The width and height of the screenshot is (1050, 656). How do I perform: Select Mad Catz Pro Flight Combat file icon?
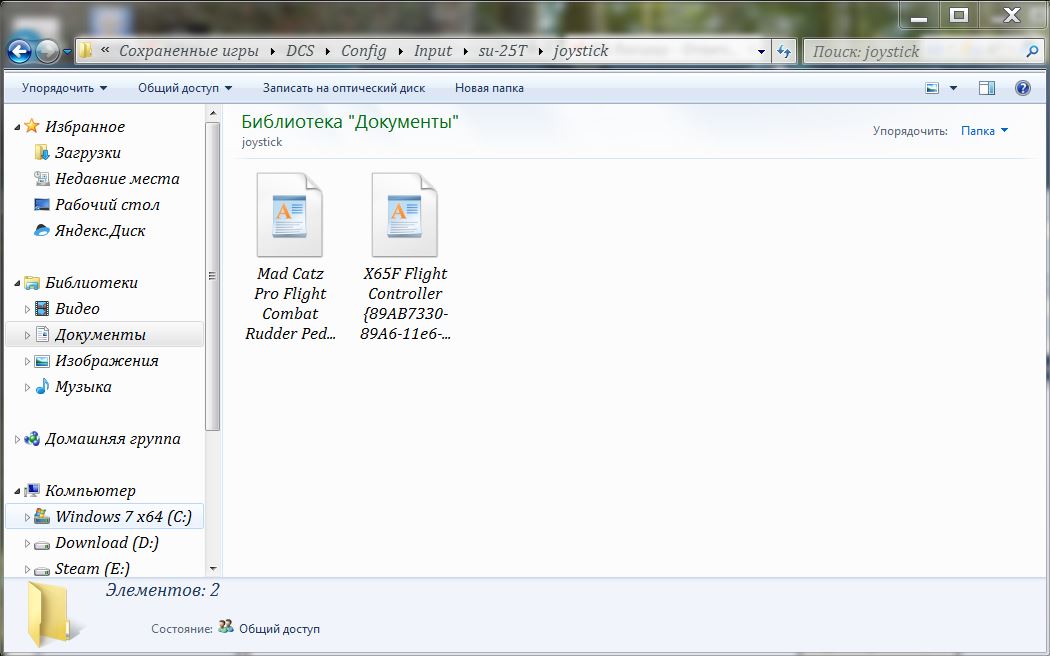290,215
